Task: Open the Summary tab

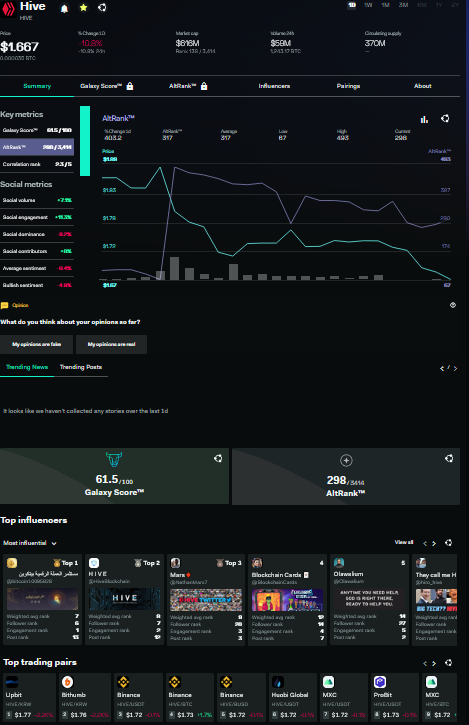Action: point(37,86)
